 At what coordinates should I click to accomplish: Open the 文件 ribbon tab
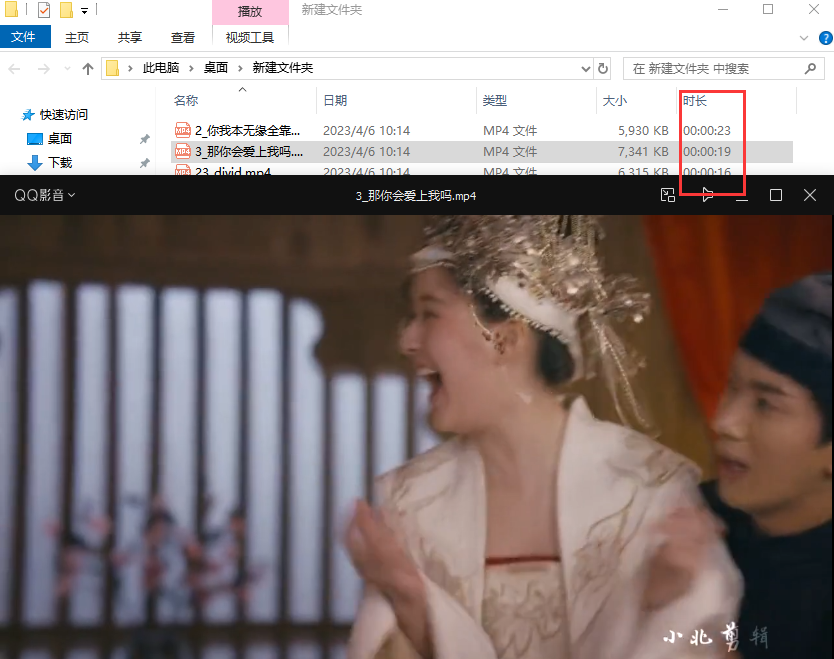[x=25, y=37]
